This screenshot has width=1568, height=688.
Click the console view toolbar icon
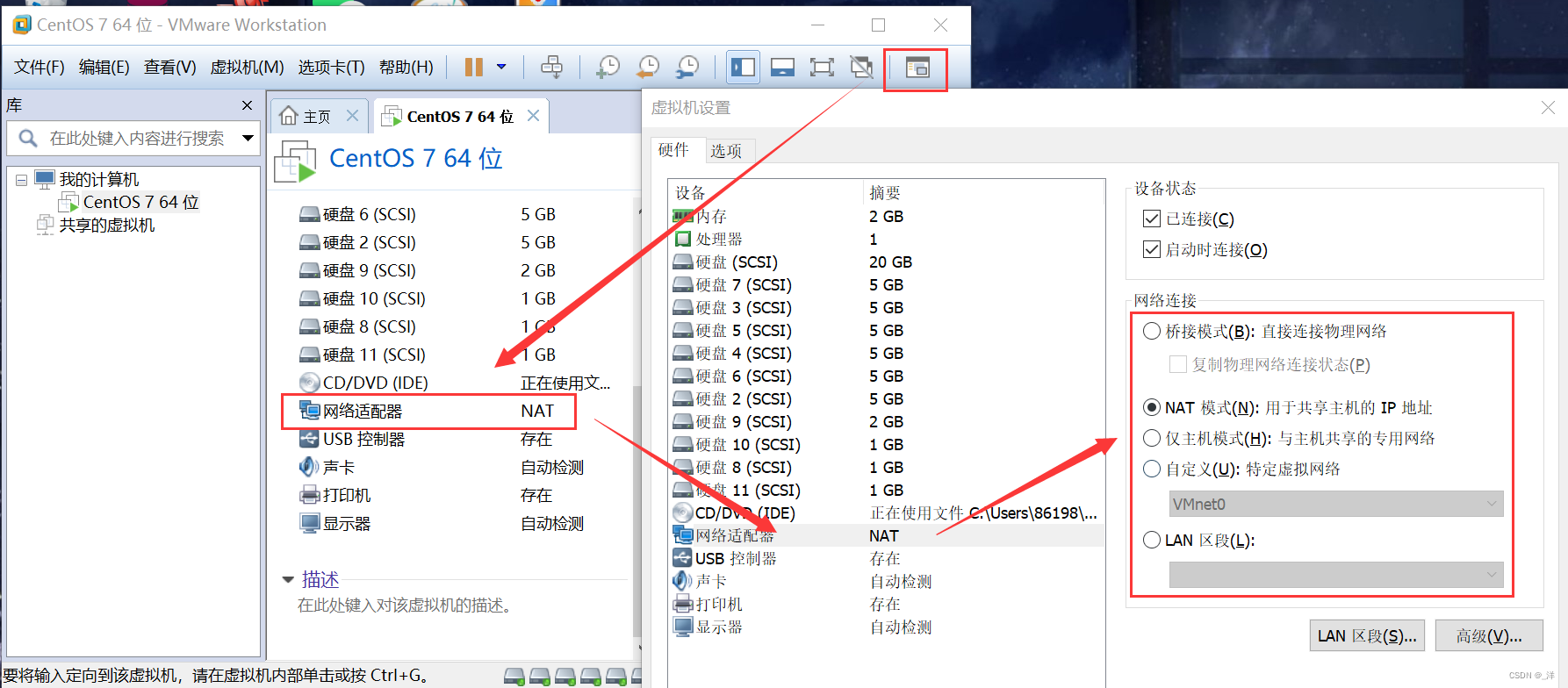[x=782, y=67]
